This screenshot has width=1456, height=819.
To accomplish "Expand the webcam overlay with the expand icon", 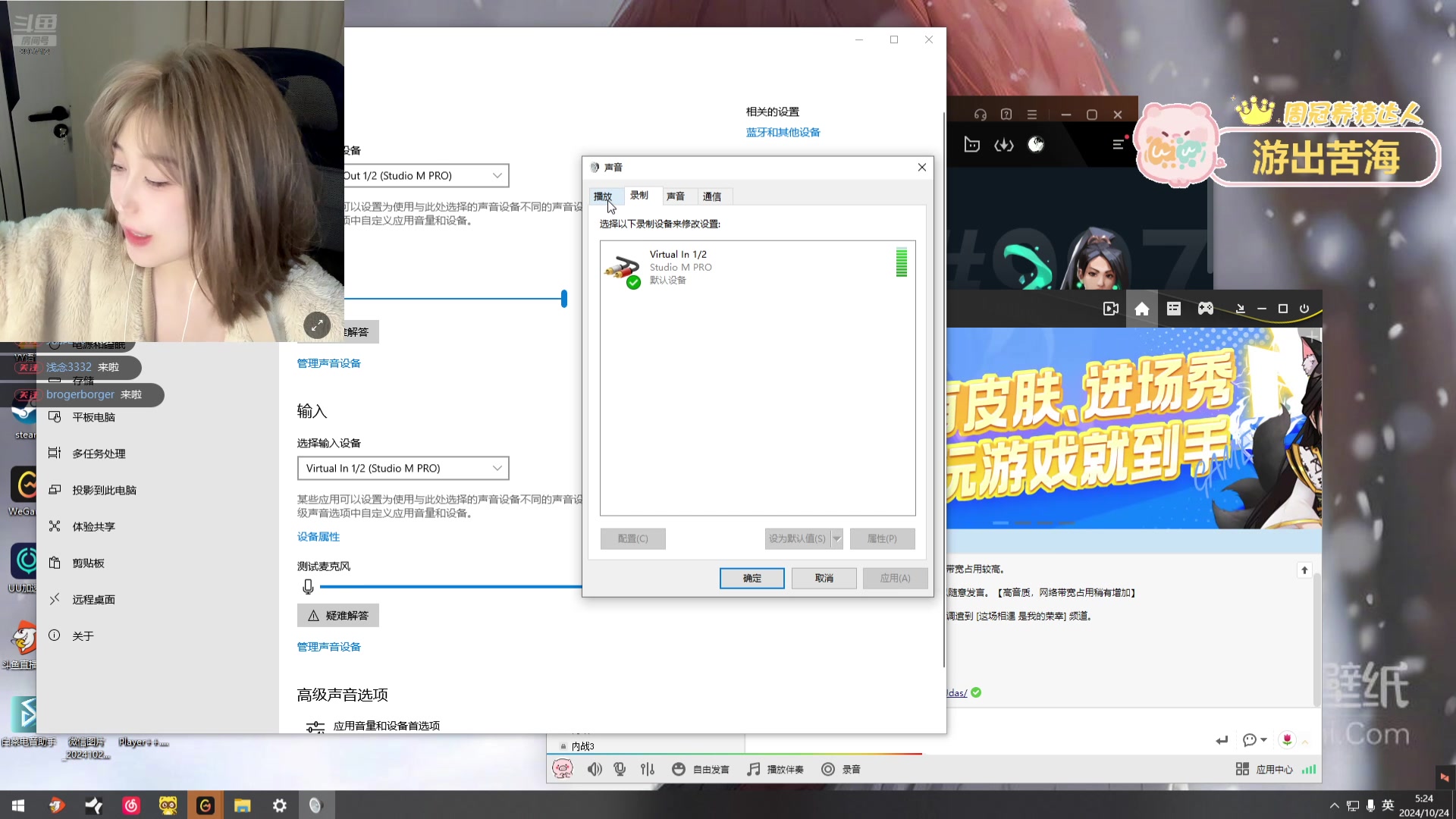I will [x=317, y=325].
